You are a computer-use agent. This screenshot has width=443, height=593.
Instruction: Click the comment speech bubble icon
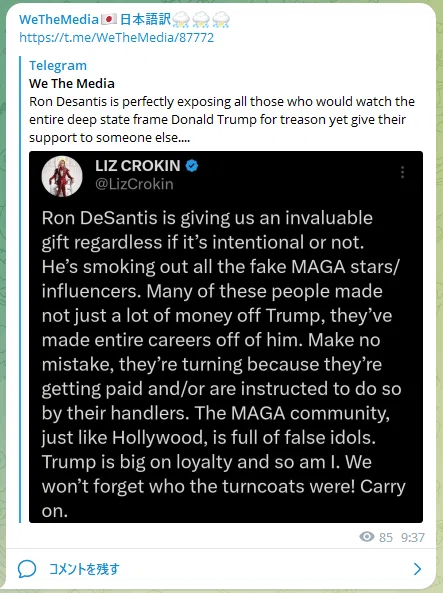[x=27, y=569]
